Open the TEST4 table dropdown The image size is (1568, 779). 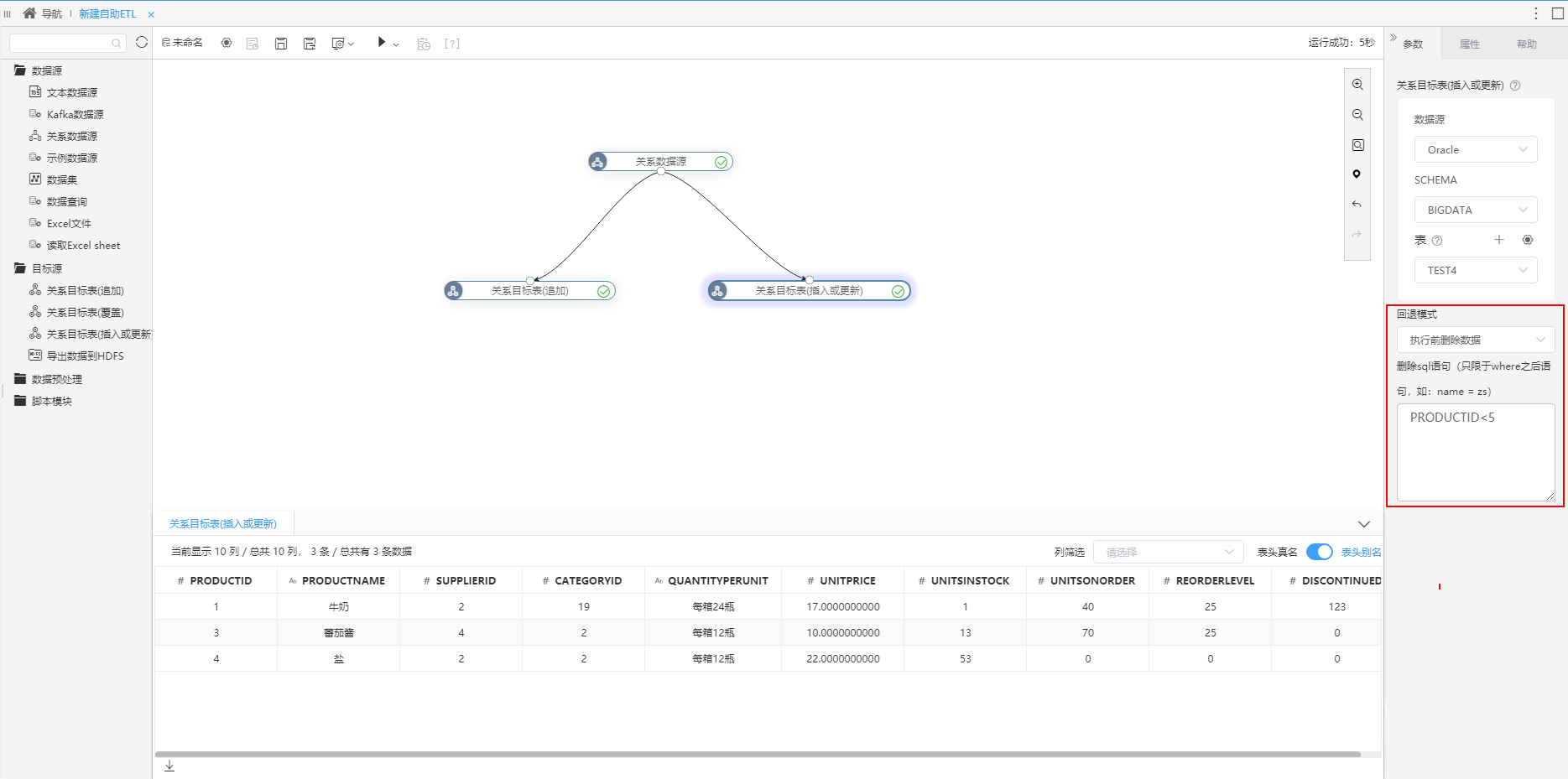1476,271
